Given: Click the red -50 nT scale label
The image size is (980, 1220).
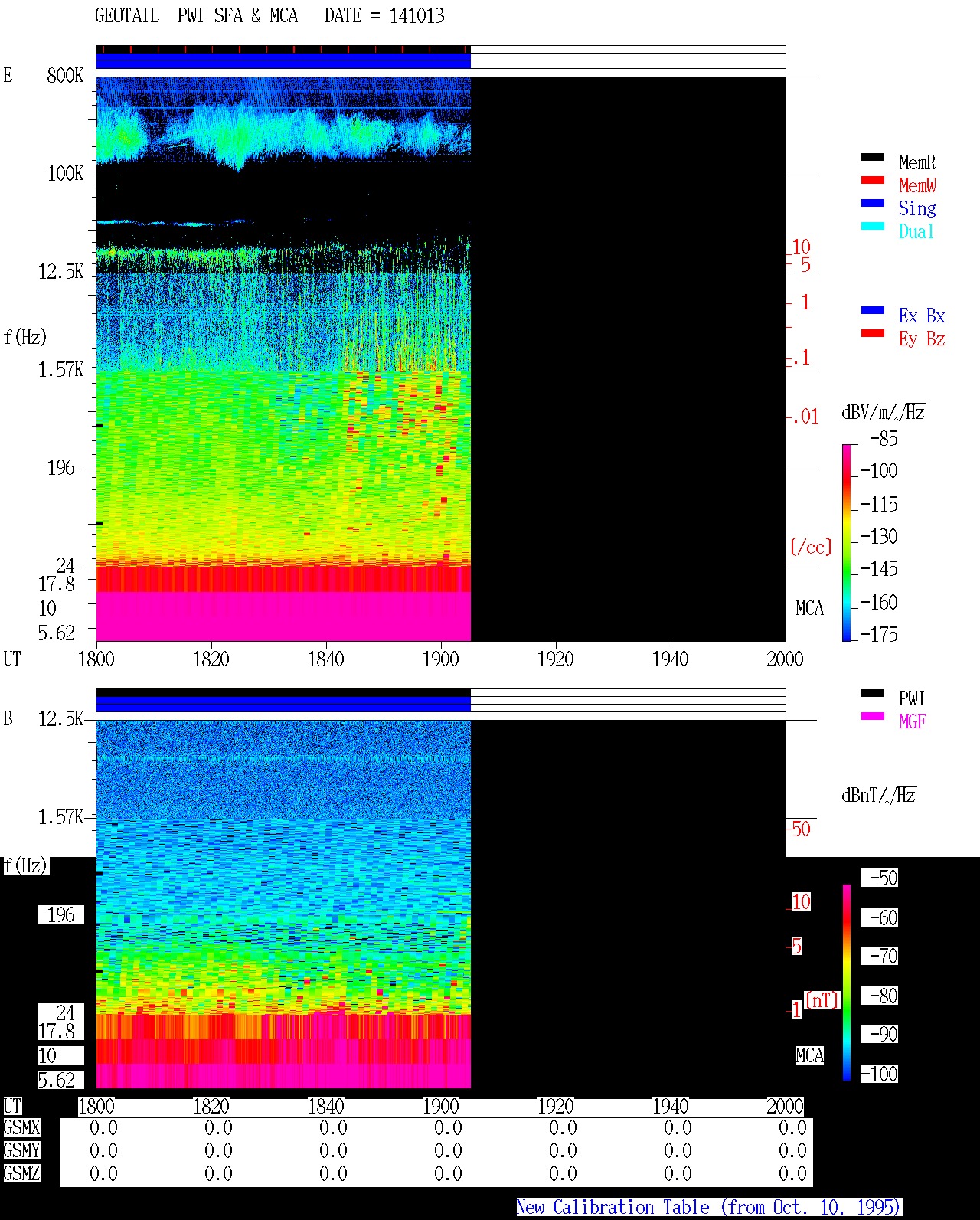Looking at the screenshot, I should 799,829.
